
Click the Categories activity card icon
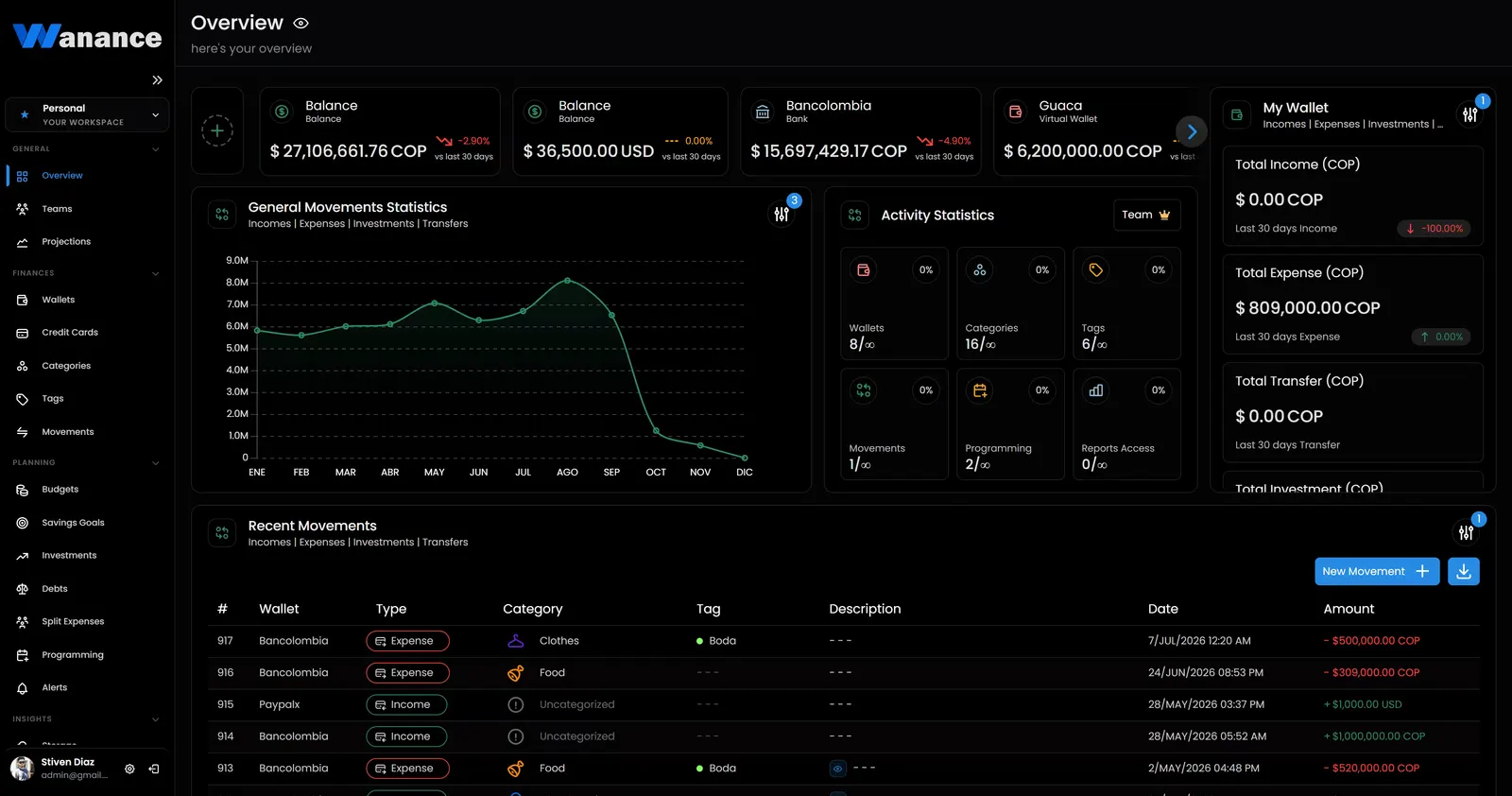[980, 270]
